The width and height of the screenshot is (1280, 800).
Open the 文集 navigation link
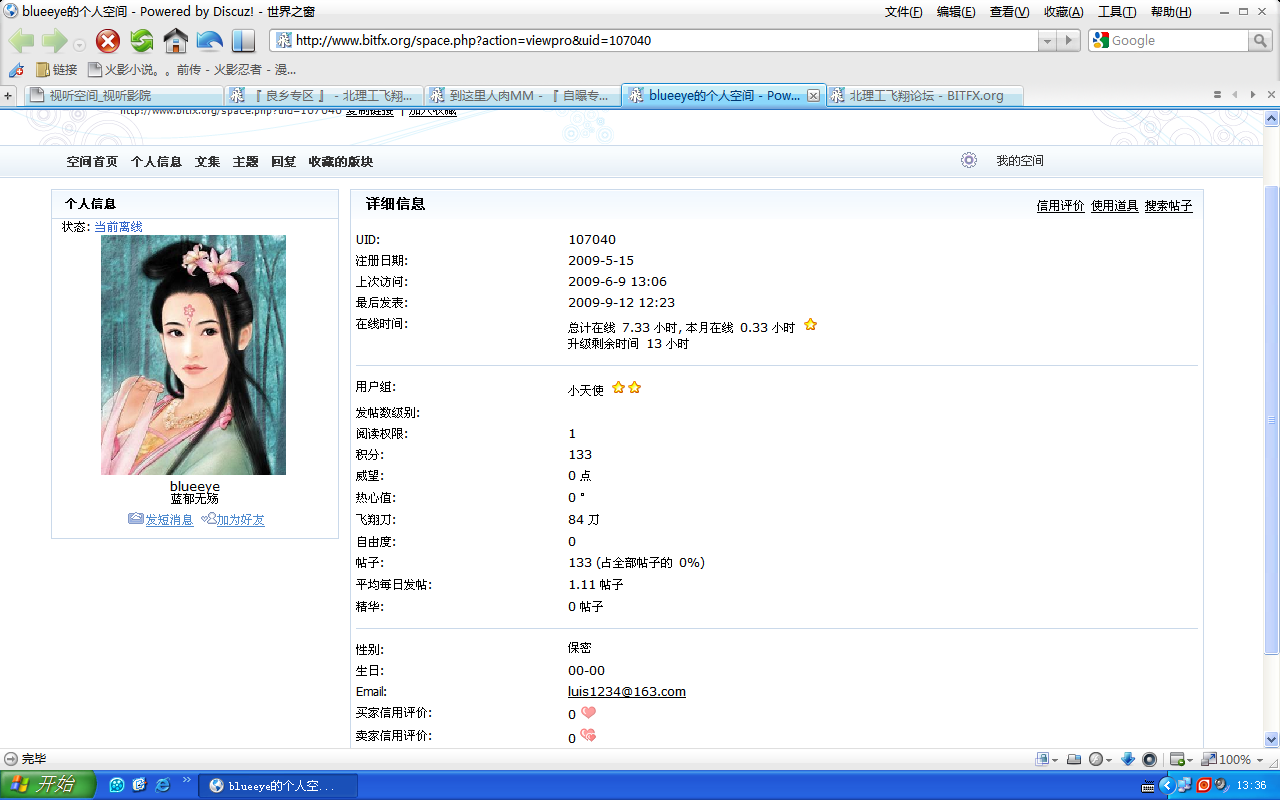[x=207, y=161]
